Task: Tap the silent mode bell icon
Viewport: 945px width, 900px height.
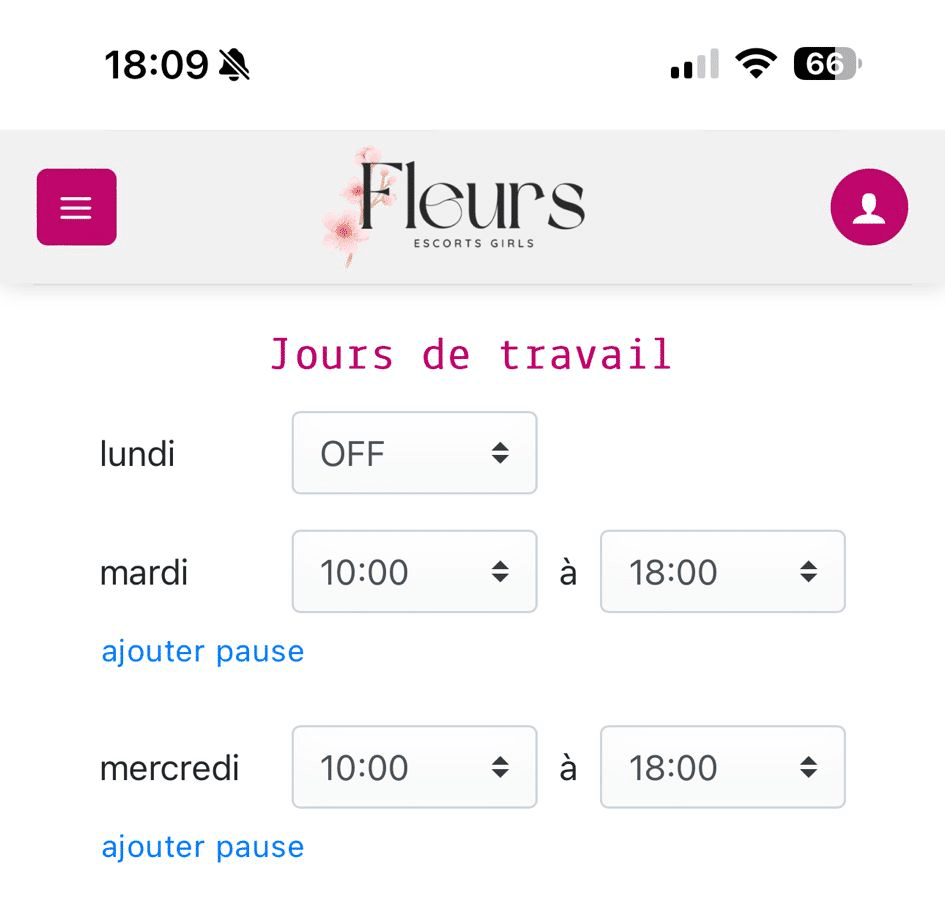Action: pos(234,66)
